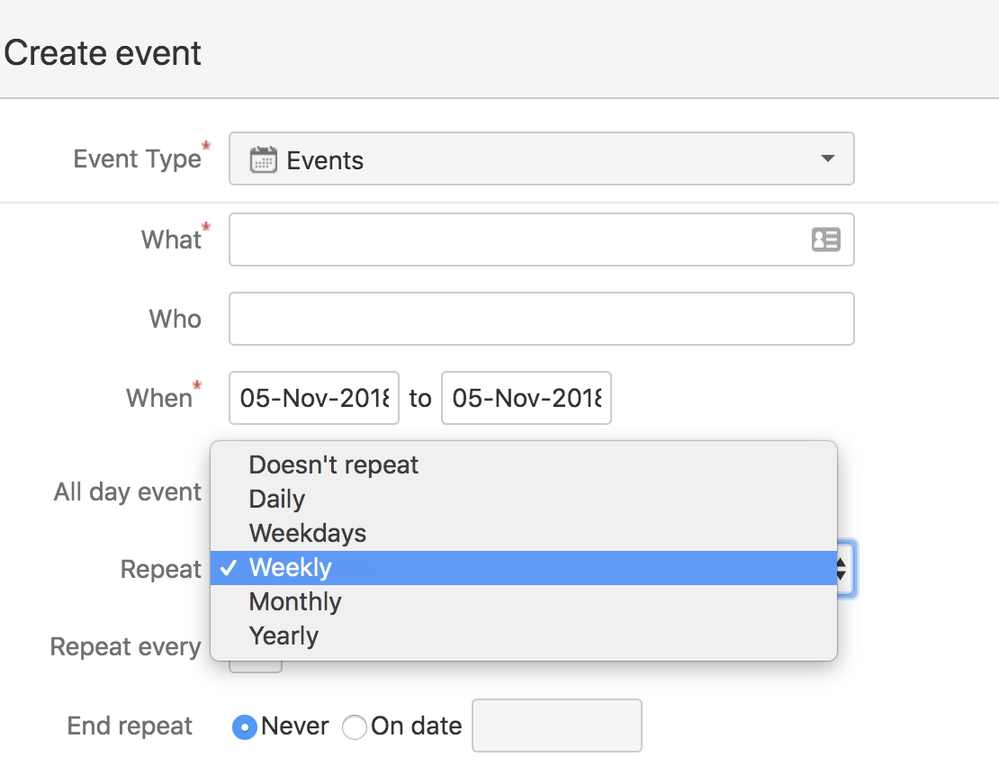Viewport: 999px width, 758px height.
Task: Pick Weekdays from the repeat list
Action: [308, 533]
